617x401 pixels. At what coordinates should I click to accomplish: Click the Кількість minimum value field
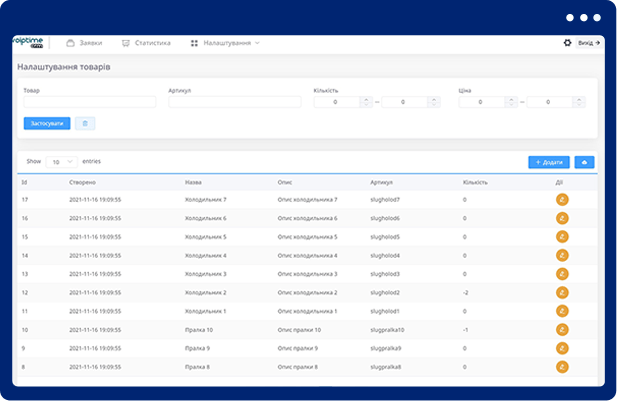[336, 102]
